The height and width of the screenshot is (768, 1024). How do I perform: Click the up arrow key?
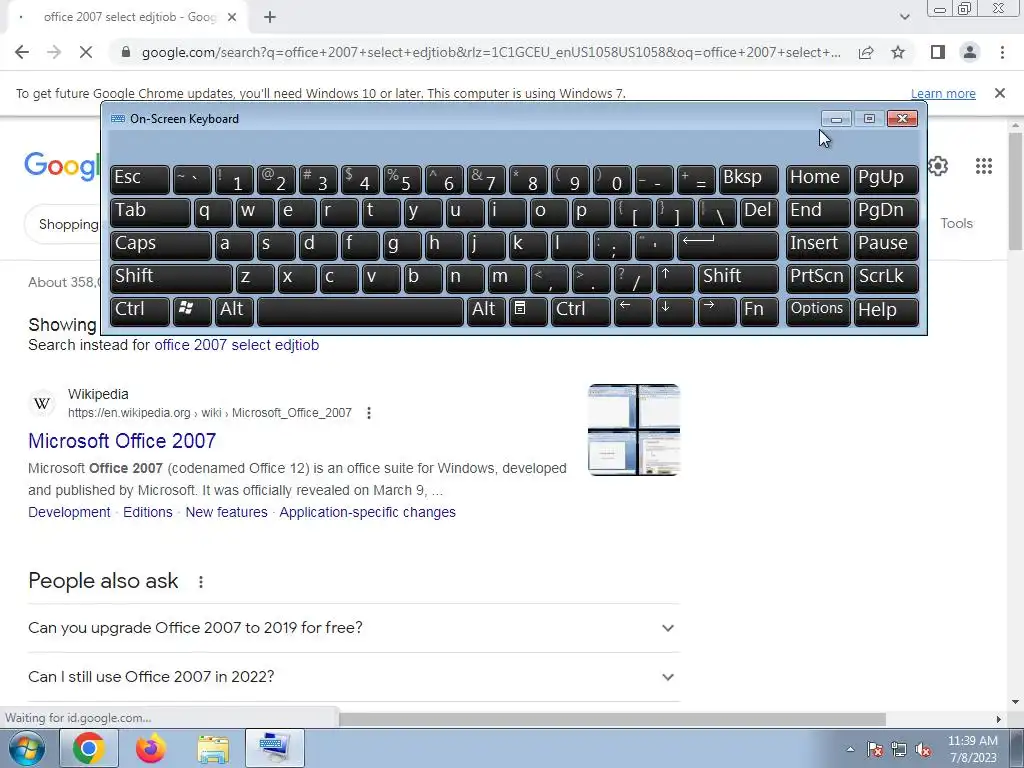tap(675, 278)
